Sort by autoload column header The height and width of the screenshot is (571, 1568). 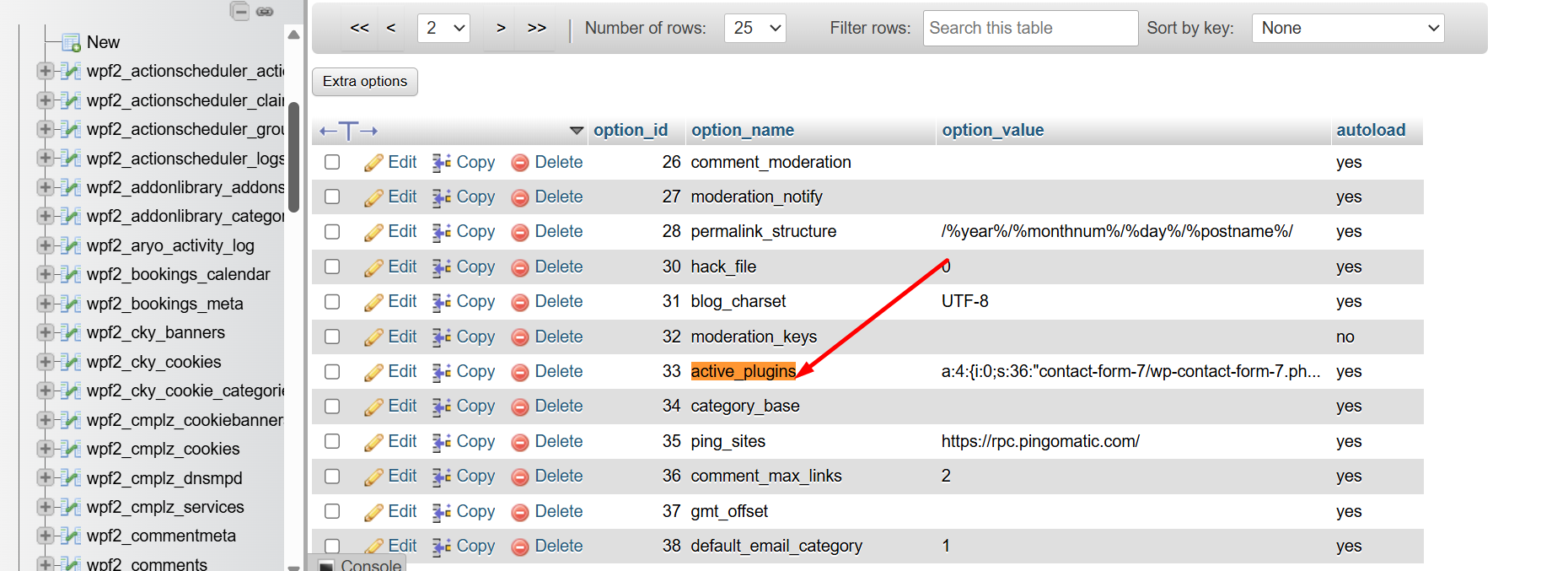[x=1371, y=130]
